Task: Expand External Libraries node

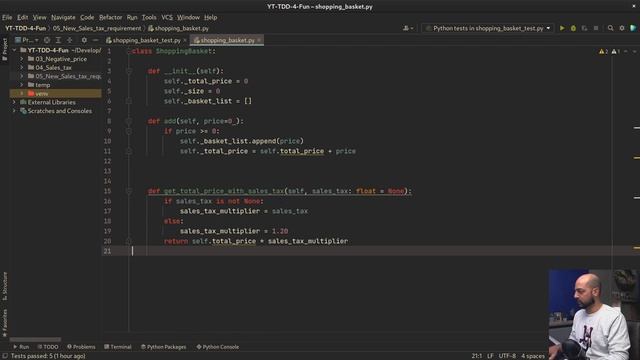Action: pyautogui.click(x=15, y=102)
